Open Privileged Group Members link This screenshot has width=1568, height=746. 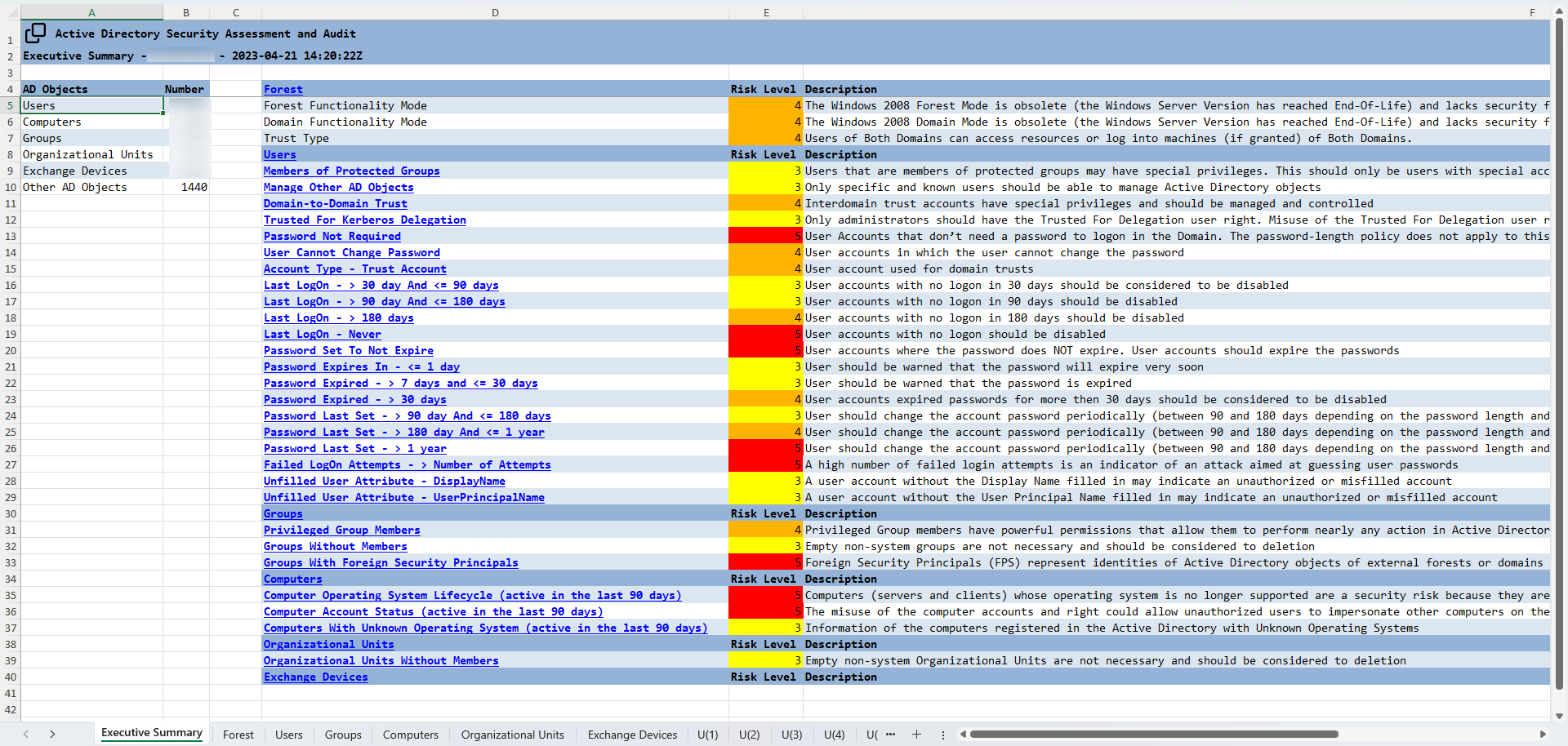tap(341, 530)
